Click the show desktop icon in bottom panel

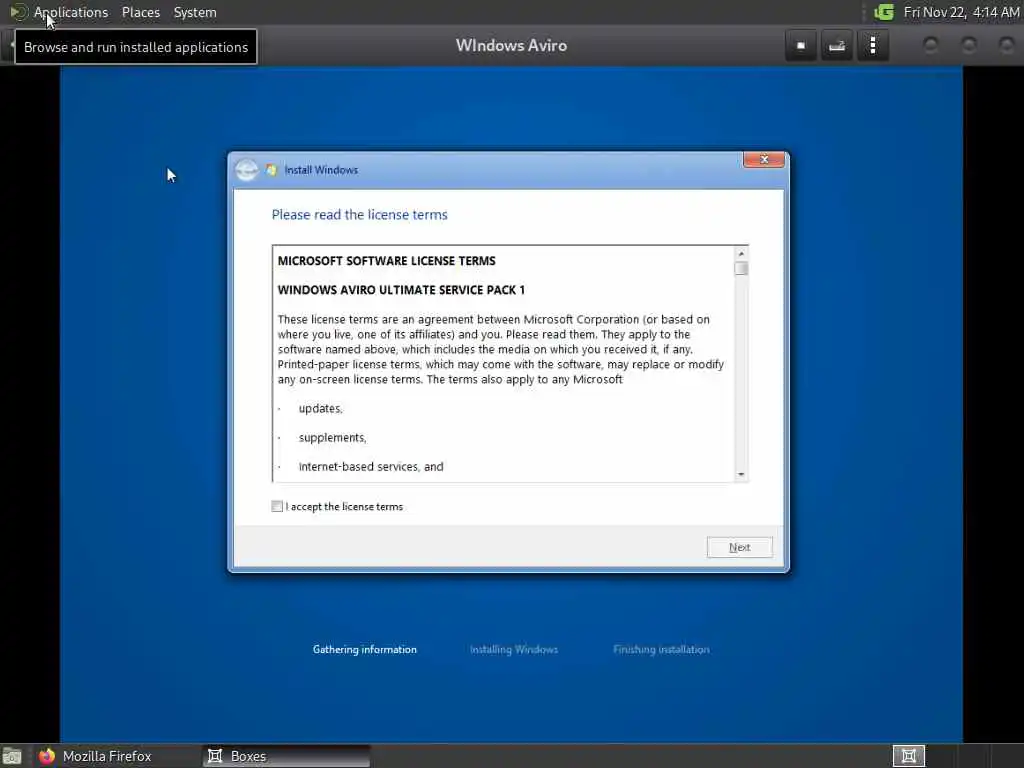click(x=12, y=756)
